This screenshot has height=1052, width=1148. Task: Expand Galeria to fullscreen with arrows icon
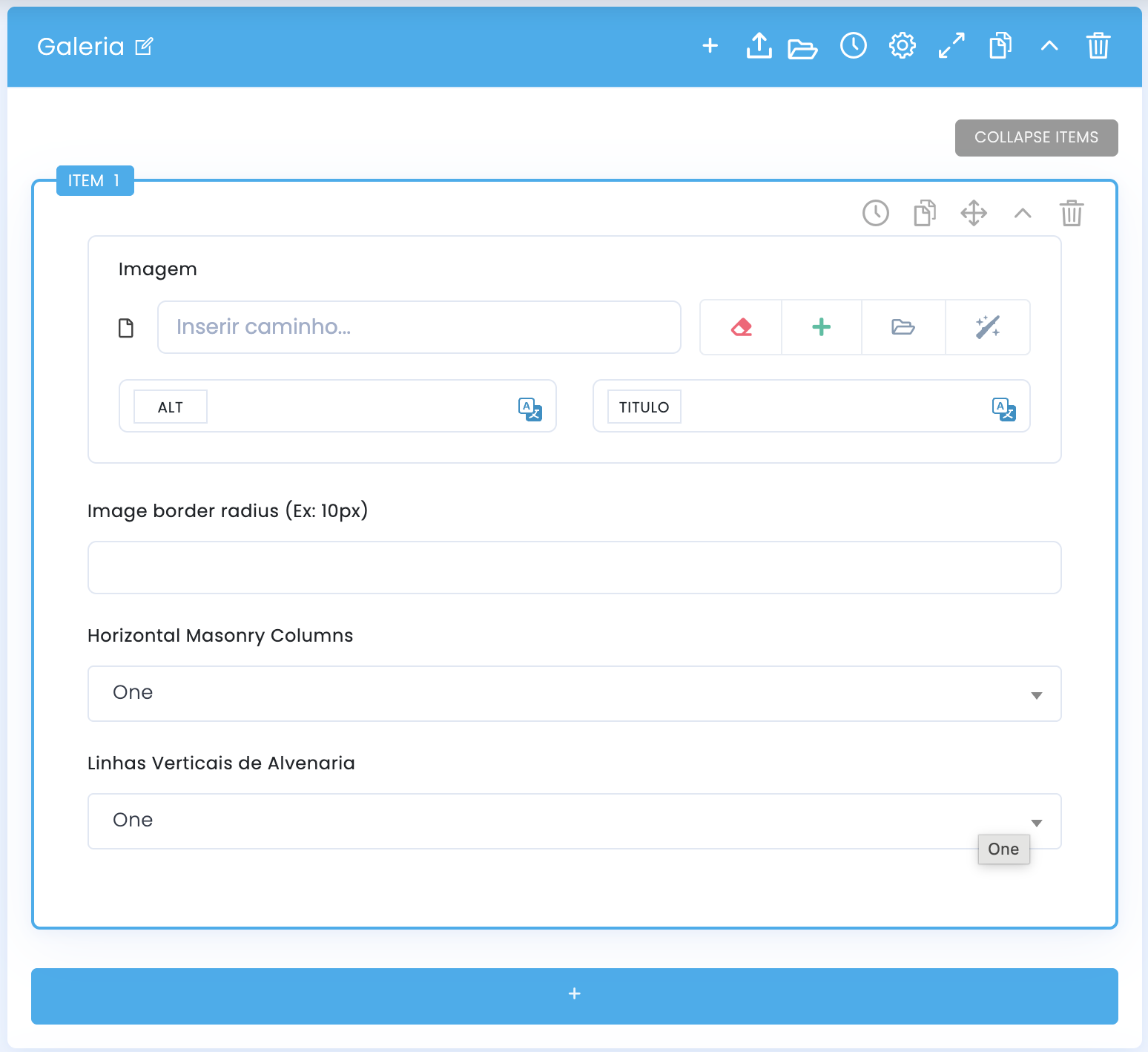951,46
